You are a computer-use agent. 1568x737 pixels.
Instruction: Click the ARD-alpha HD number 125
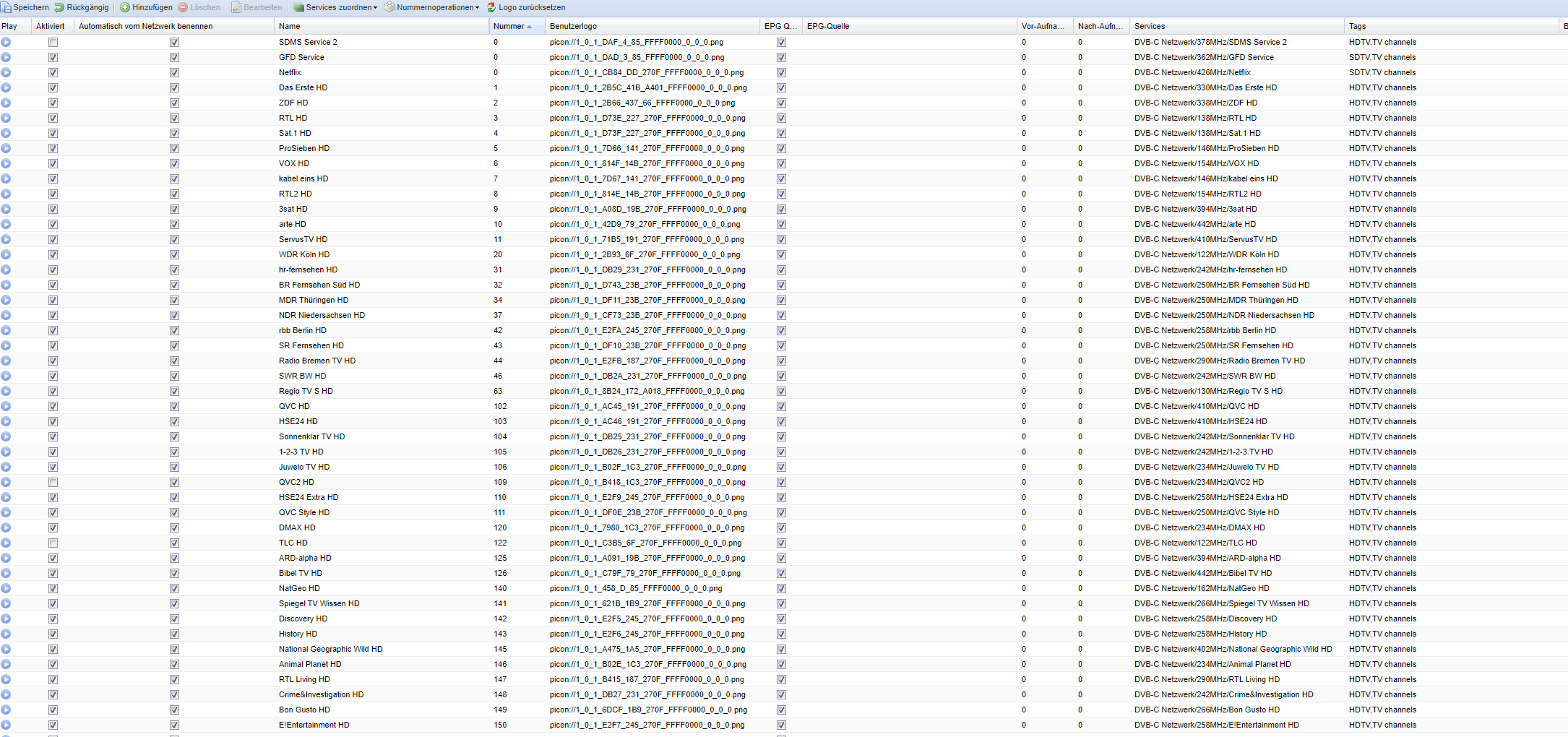[500, 558]
